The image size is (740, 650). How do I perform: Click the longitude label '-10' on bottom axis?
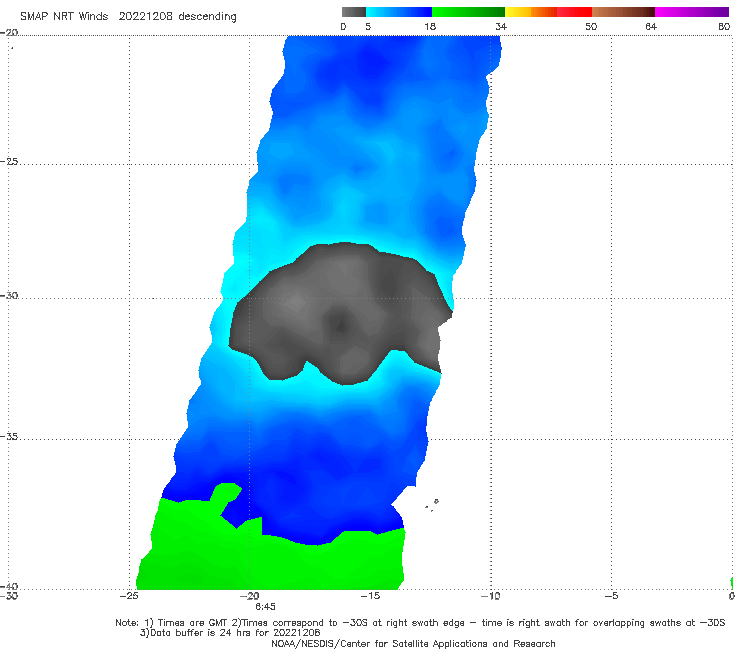(x=490, y=596)
